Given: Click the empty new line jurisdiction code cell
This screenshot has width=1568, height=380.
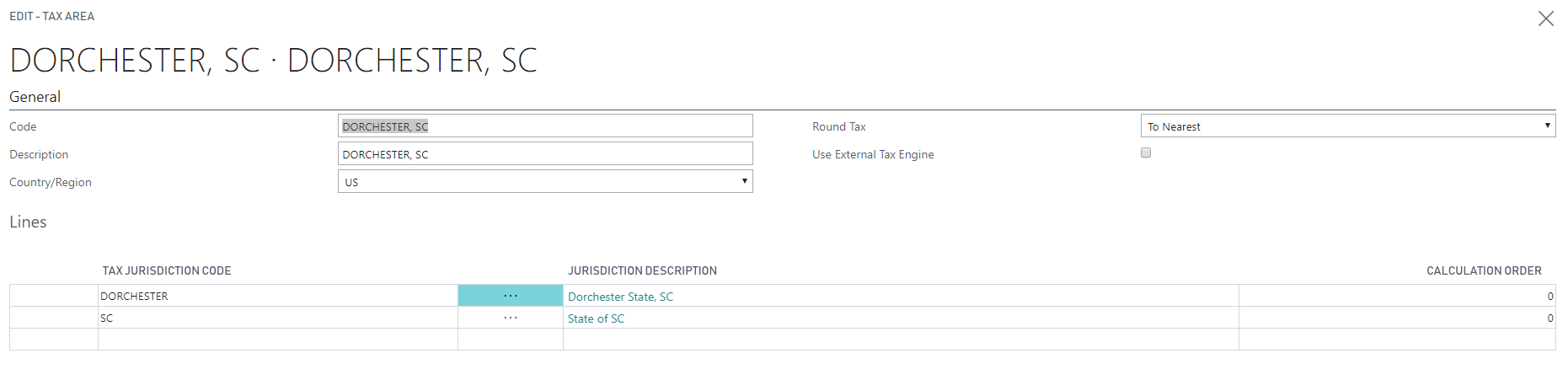Looking at the screenshot, I should click(278, 339).
